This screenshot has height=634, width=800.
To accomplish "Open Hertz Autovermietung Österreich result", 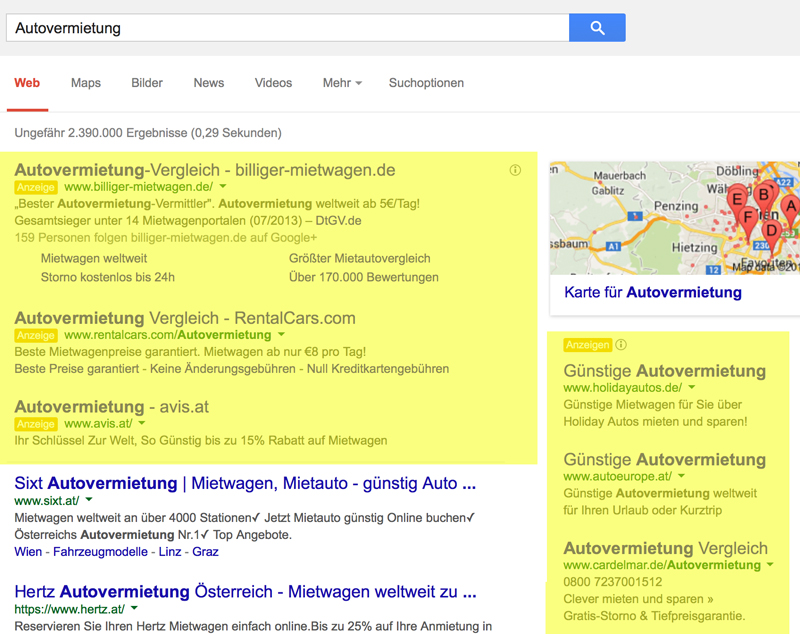I will coord(245,592).
